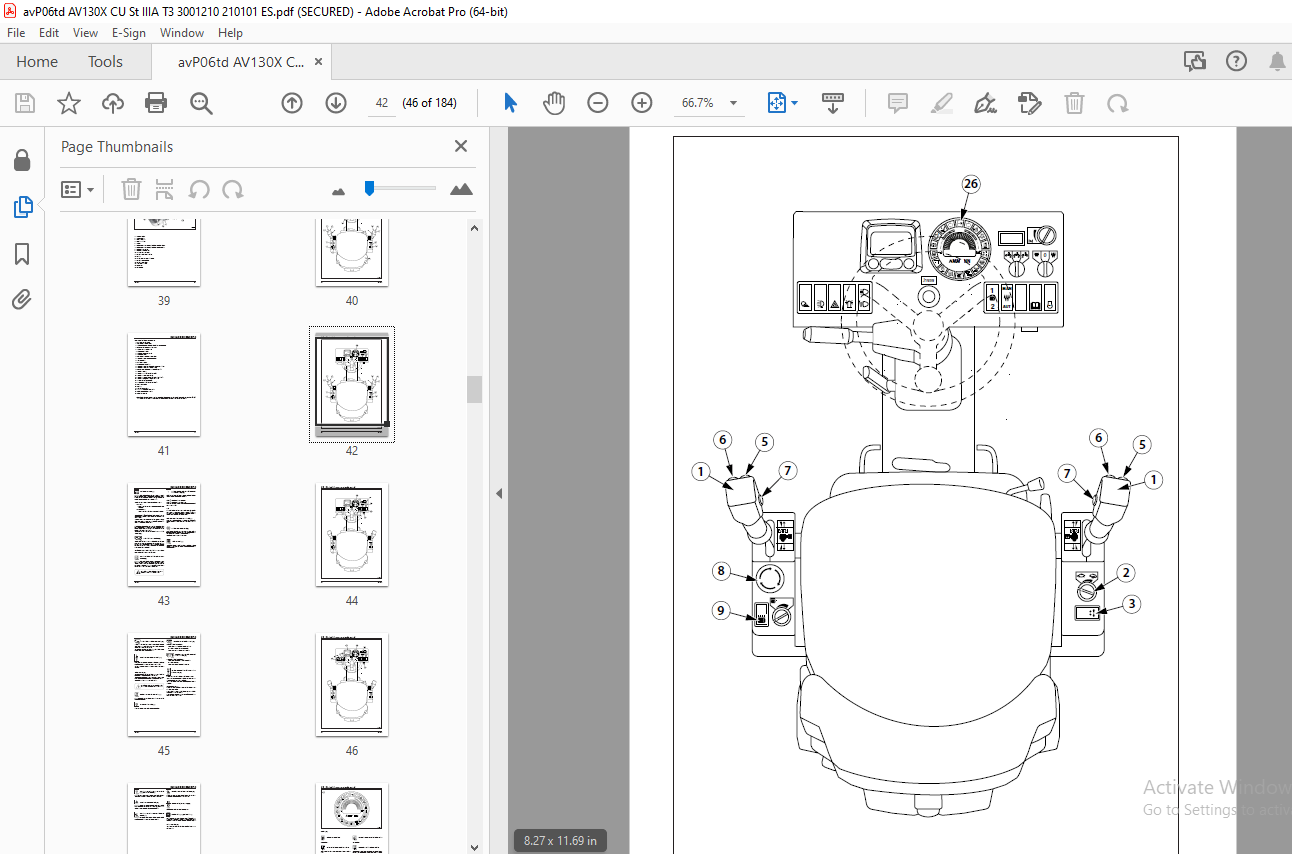Open the File menu
Image resolution: width=1292 pixels, height=854 pixels.
[x=16, y=33]
